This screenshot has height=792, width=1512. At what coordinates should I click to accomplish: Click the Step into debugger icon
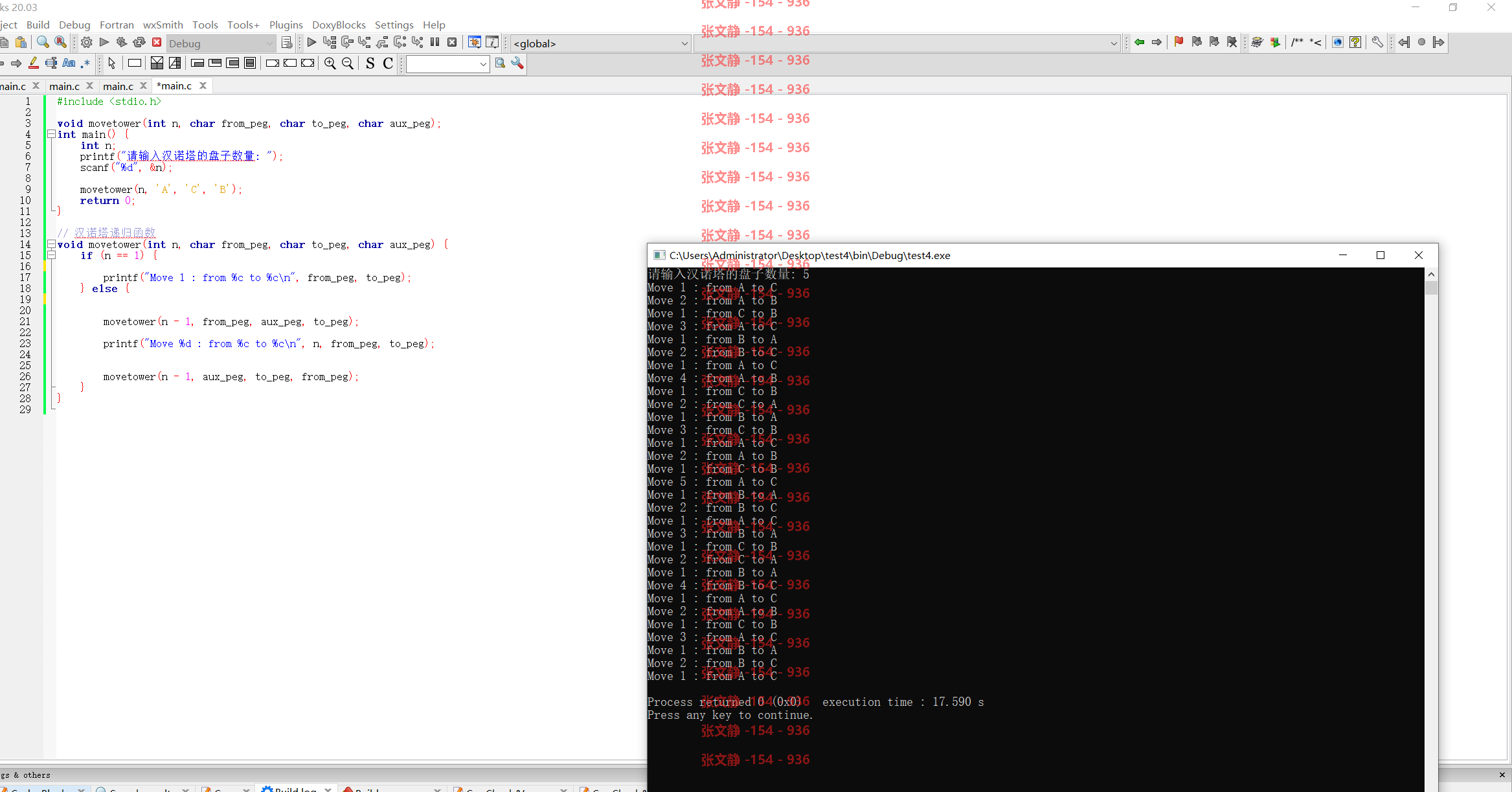click(x=365, y=43)
